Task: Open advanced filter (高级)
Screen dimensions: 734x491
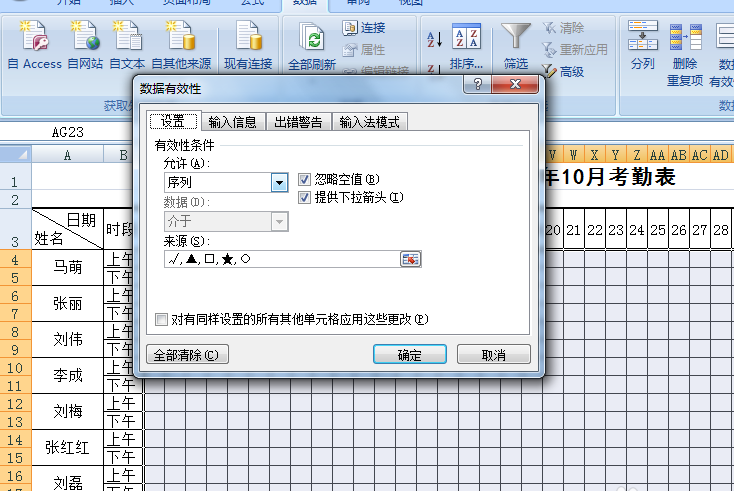Action: (563, 72)
